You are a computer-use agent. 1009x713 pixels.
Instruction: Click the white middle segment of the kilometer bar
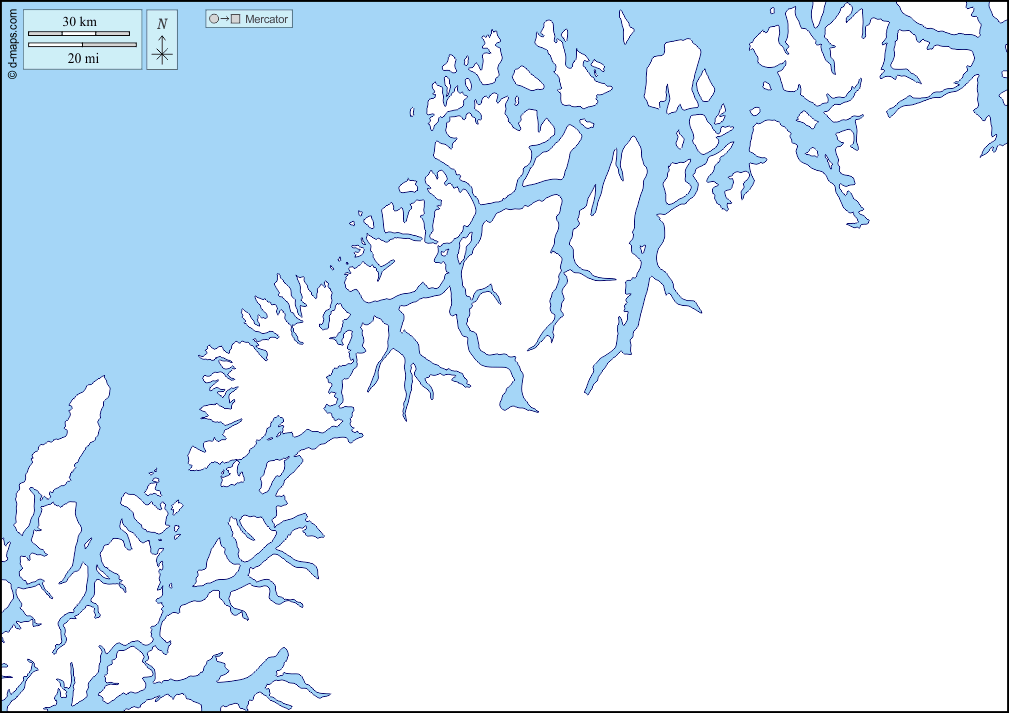(x=79, y=34)
